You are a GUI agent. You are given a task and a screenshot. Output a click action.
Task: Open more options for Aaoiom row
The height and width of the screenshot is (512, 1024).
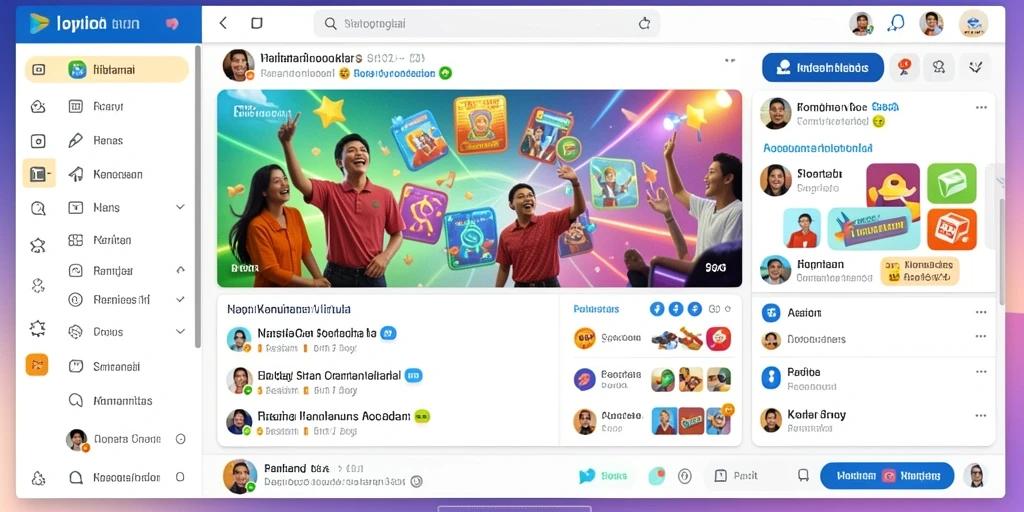(x=981, y=312)
